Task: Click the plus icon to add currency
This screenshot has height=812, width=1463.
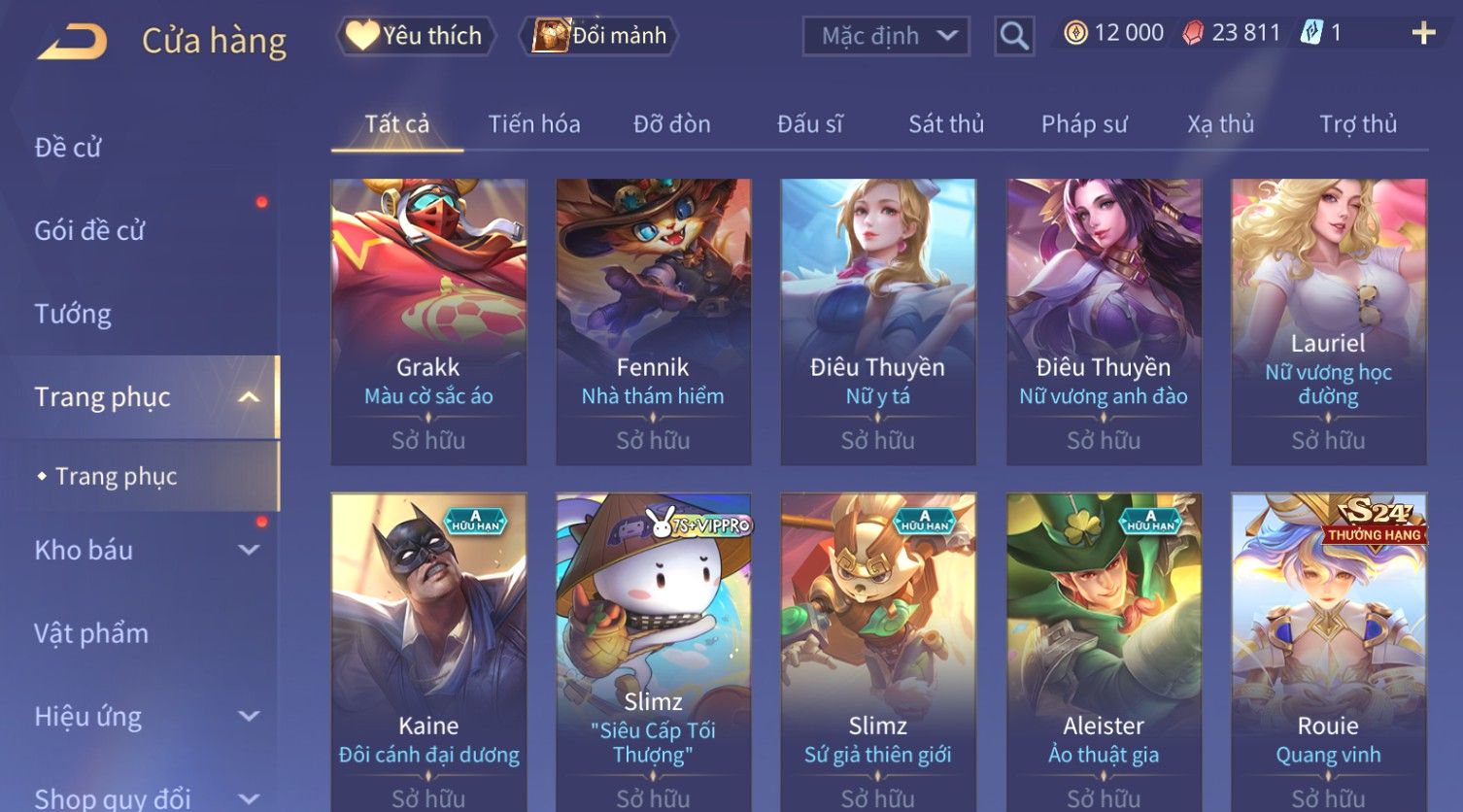Action: click(1423, 33)
